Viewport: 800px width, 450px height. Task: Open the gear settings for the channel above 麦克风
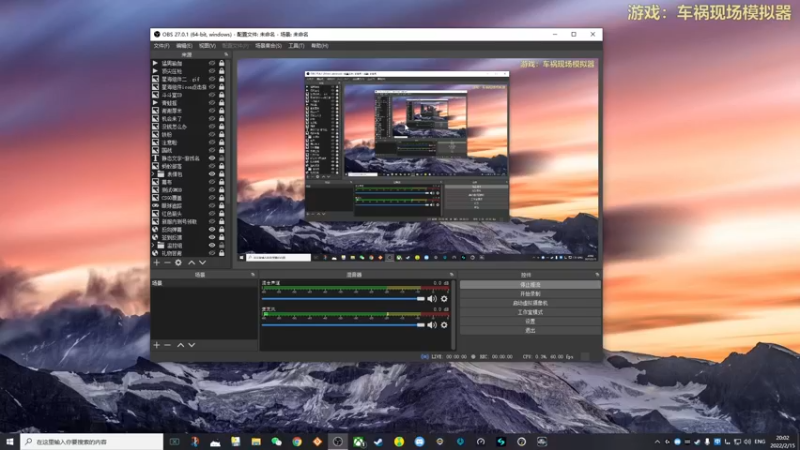[x=444, y=299]
